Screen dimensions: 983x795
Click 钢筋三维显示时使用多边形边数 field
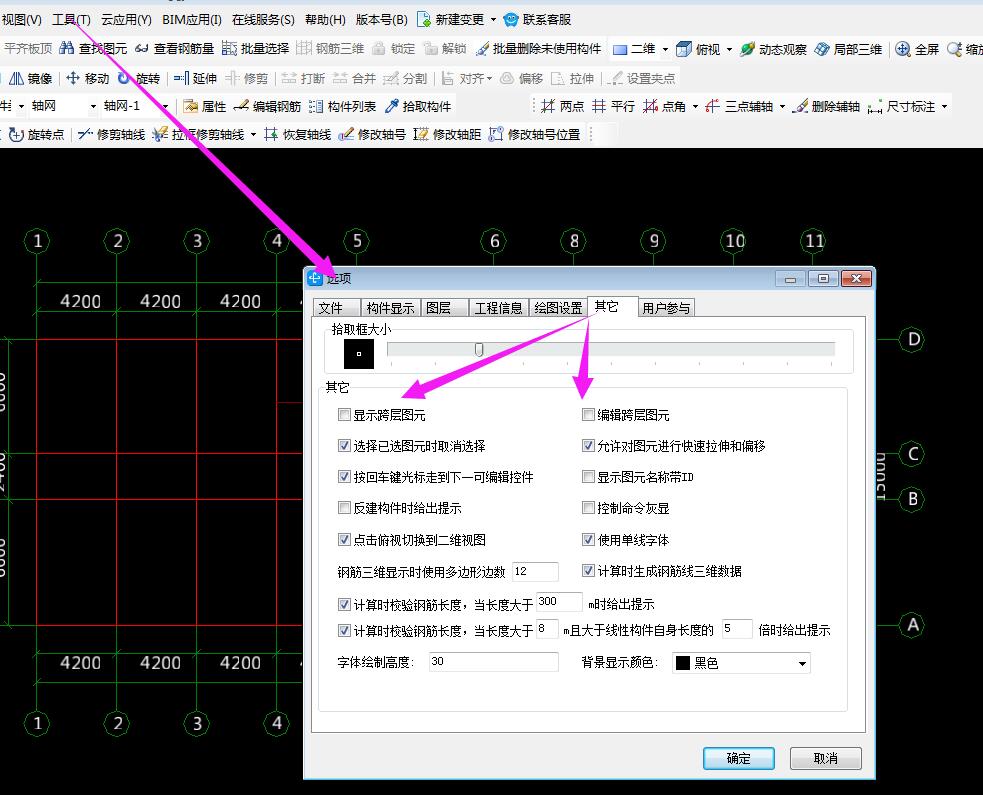(535, 571)
